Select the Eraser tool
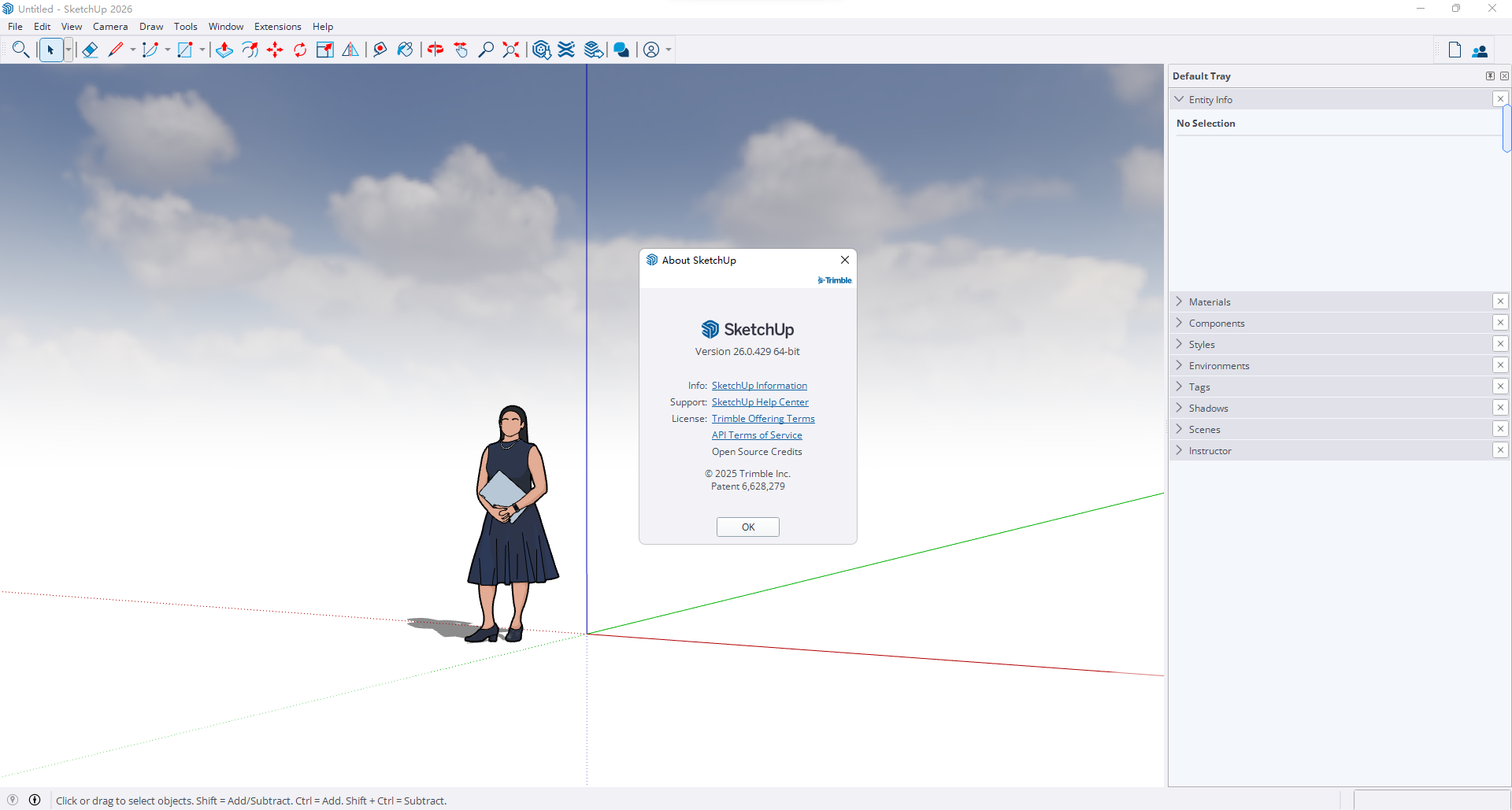This screenshot has width=1512, height=810. pos(90,50)
